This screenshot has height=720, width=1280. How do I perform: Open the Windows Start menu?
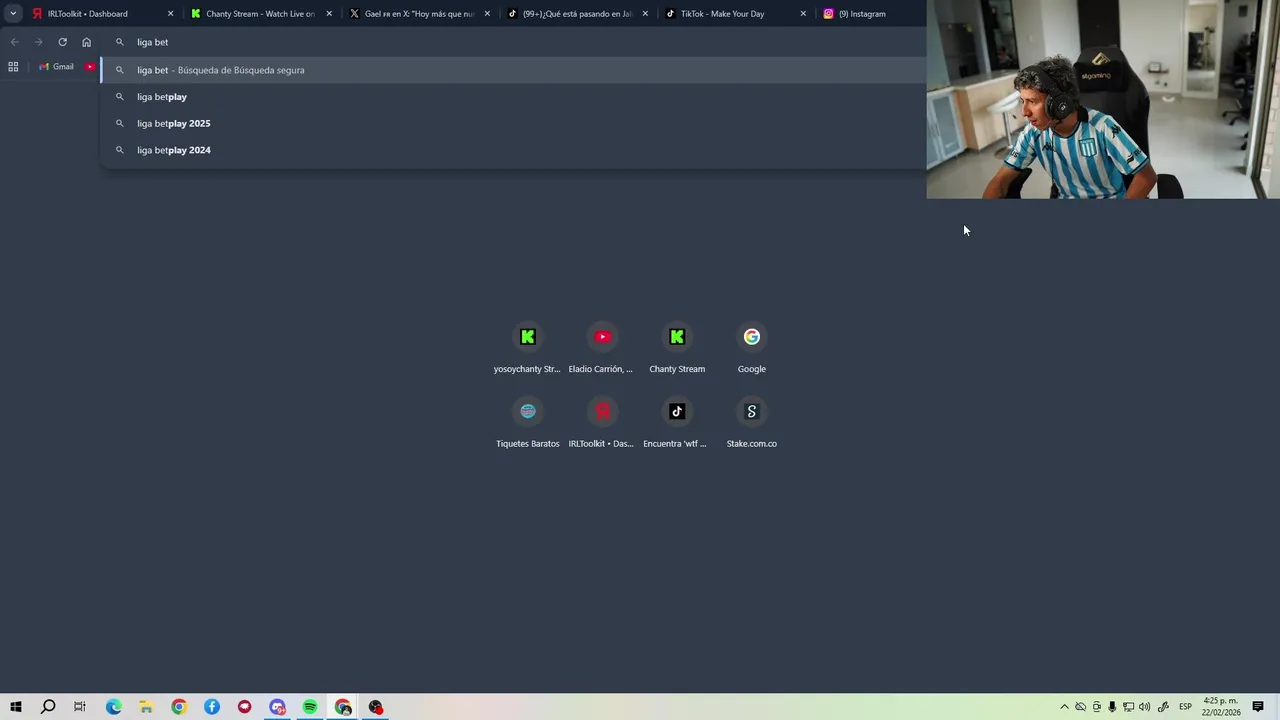click(16, 707)
